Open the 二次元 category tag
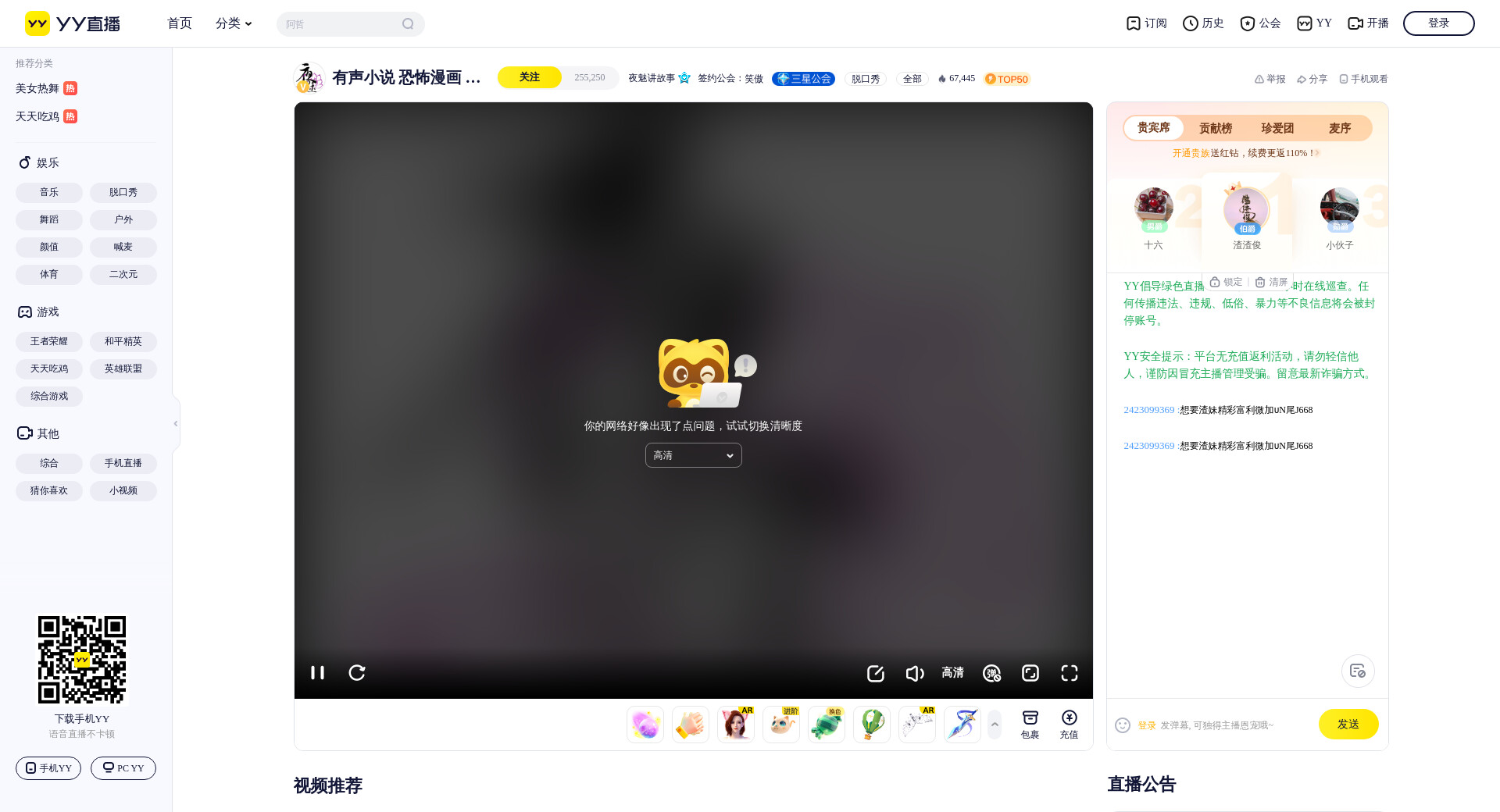1500x812 pixels. pos(123,274)
